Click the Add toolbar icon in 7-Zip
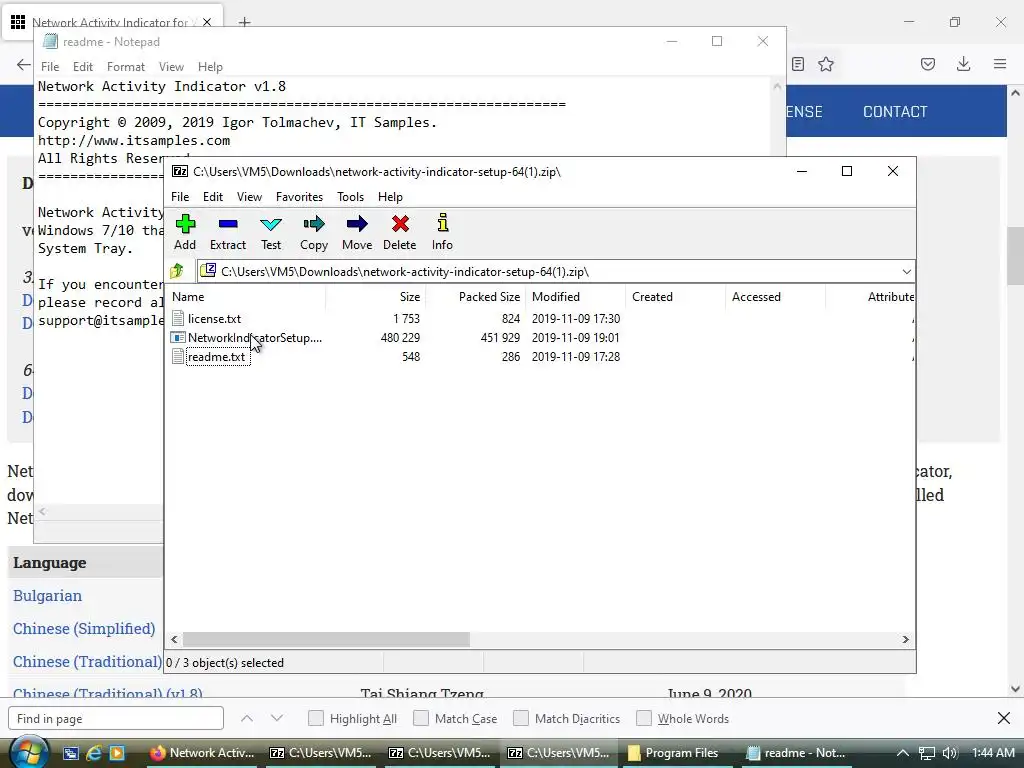 (185, 232)
